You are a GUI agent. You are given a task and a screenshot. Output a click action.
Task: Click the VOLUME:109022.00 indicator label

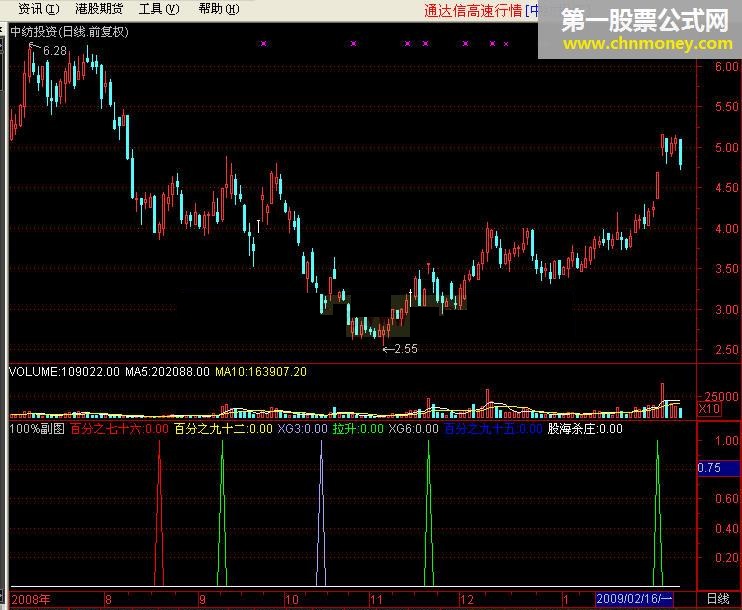point(64,371)
